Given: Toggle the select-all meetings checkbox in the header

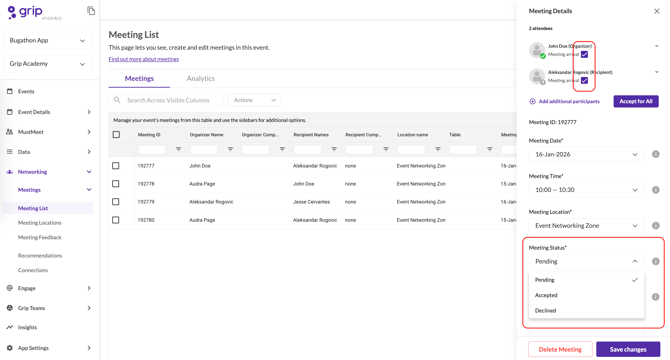Looking at the screenshot, I should [x=116, y=135].
